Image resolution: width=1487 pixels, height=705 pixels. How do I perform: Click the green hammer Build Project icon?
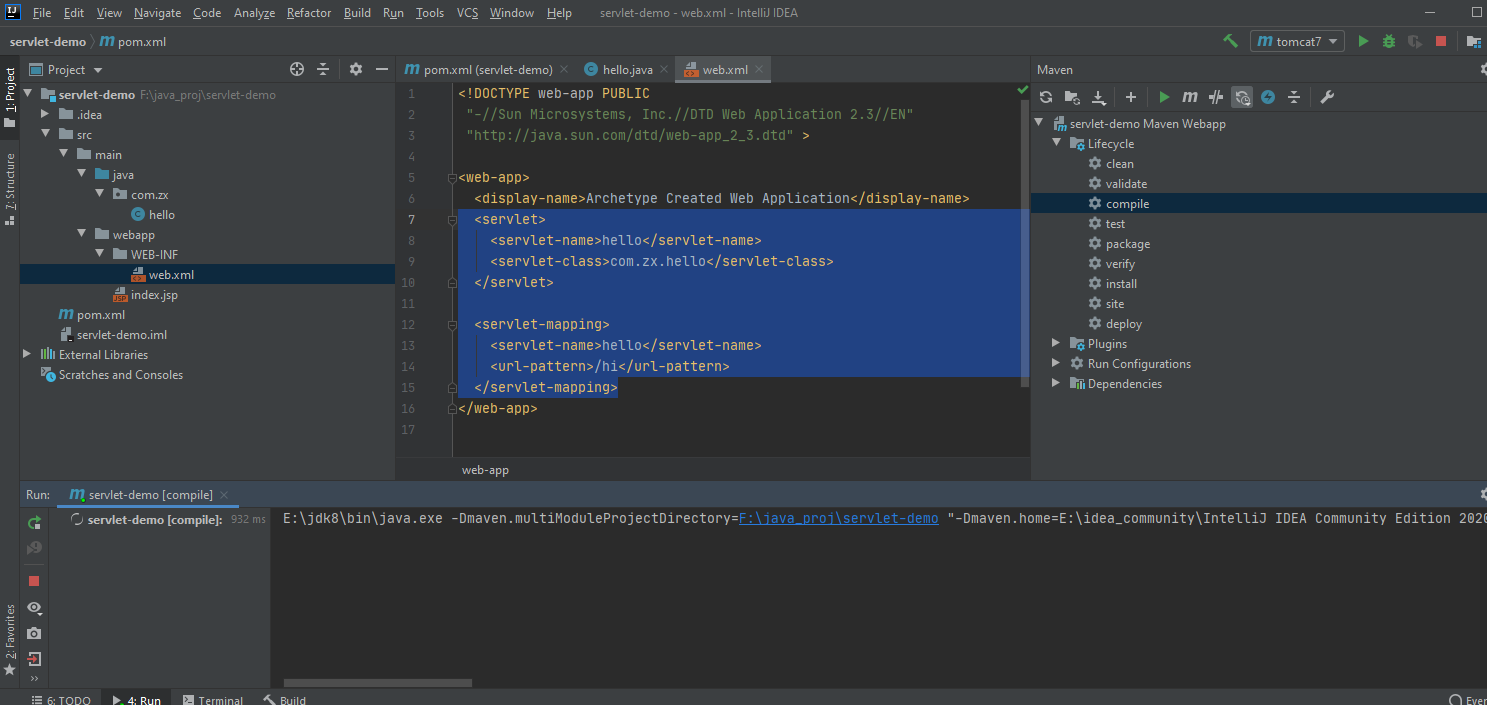(x=1230, y=41)
